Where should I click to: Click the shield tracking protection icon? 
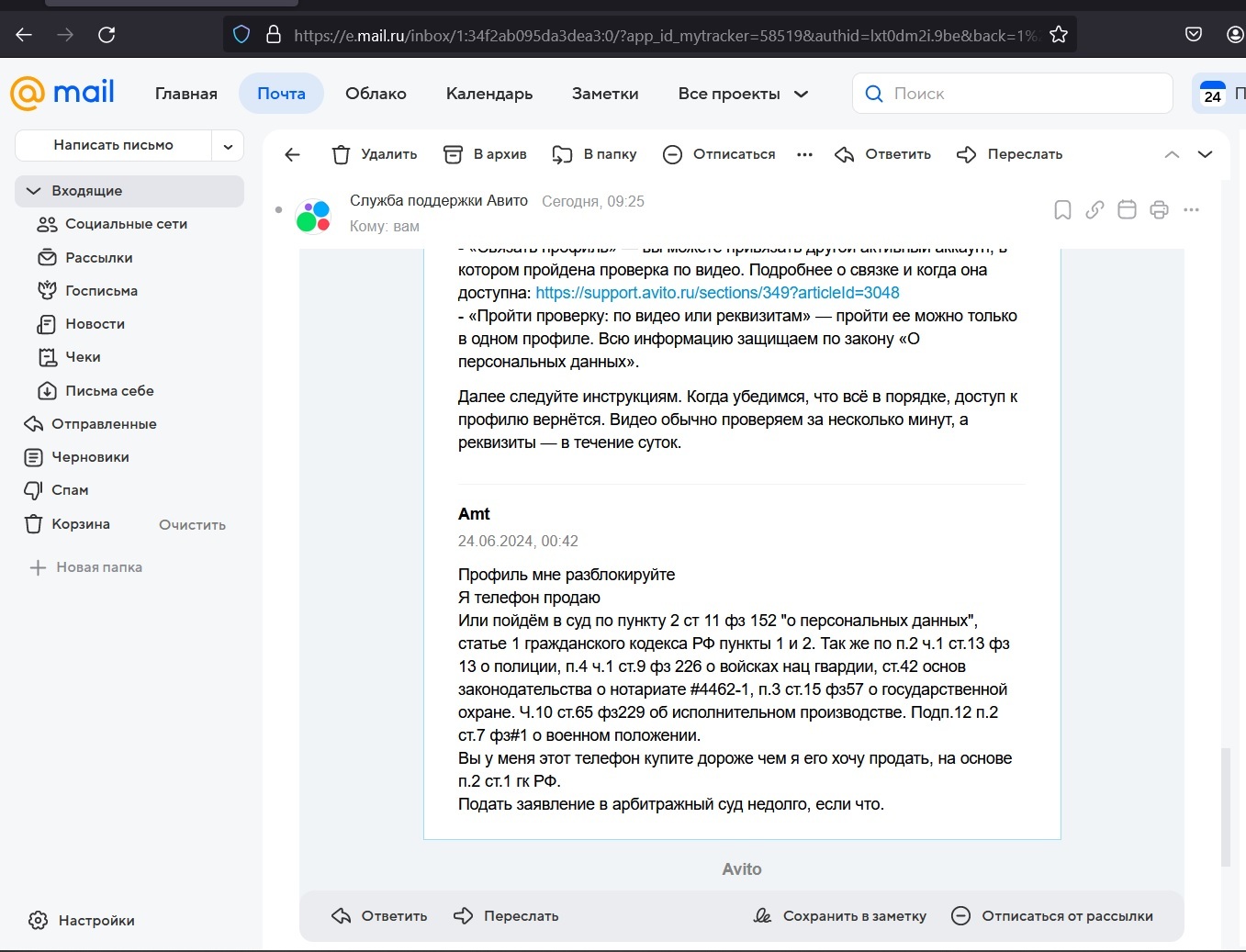click(x=241, y=35)
